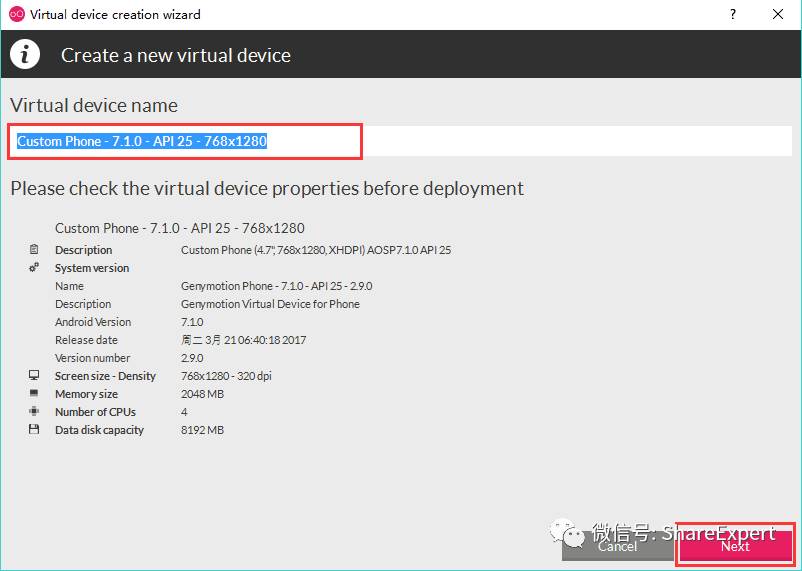Image resolution: width=802 pixels, height=571 pixels.
Task: Click the Virtual device name input field
Action: click(x=400, y=141)
